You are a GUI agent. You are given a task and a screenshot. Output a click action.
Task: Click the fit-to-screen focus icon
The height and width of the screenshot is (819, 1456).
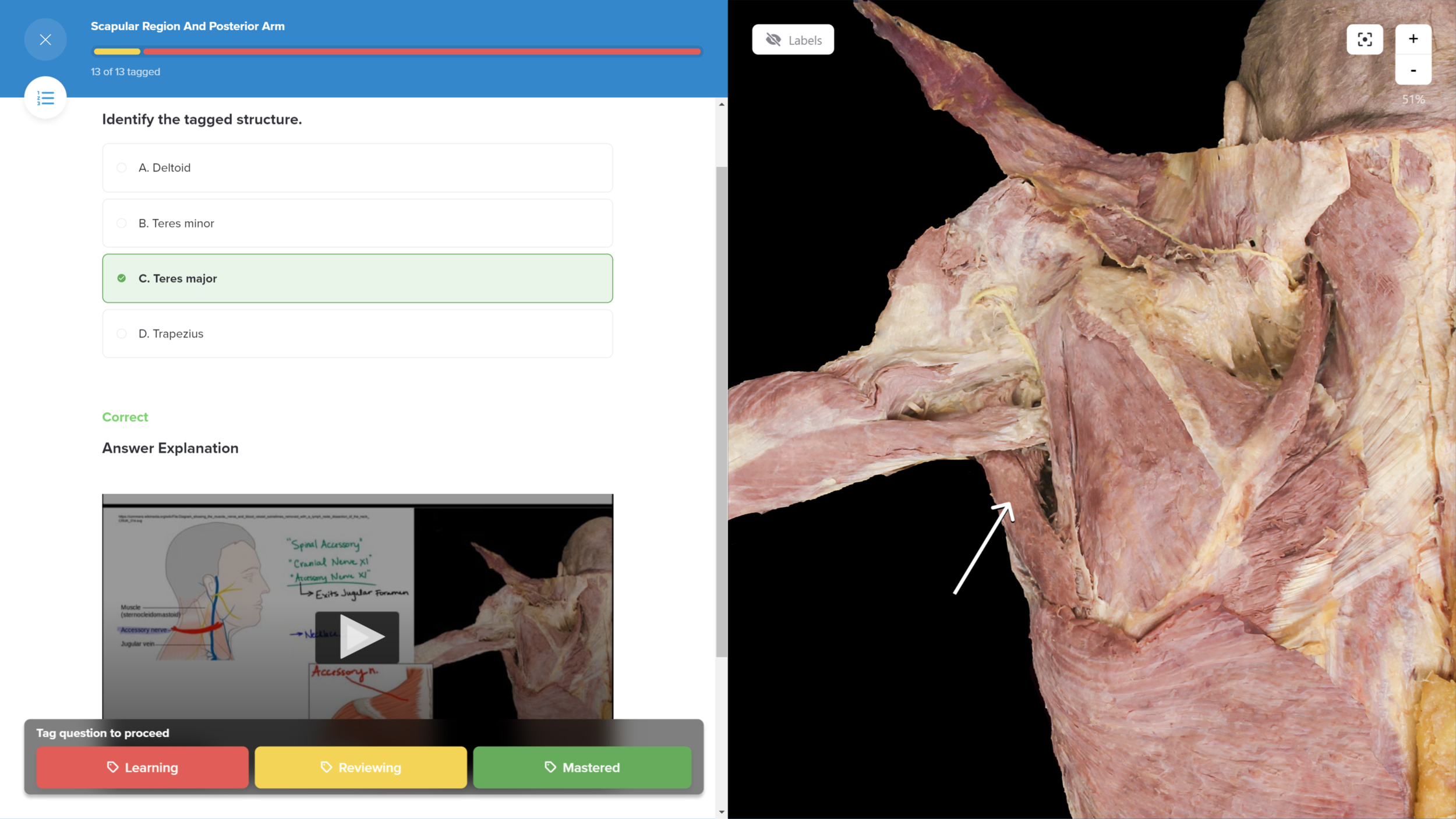tap(1364, 40)
